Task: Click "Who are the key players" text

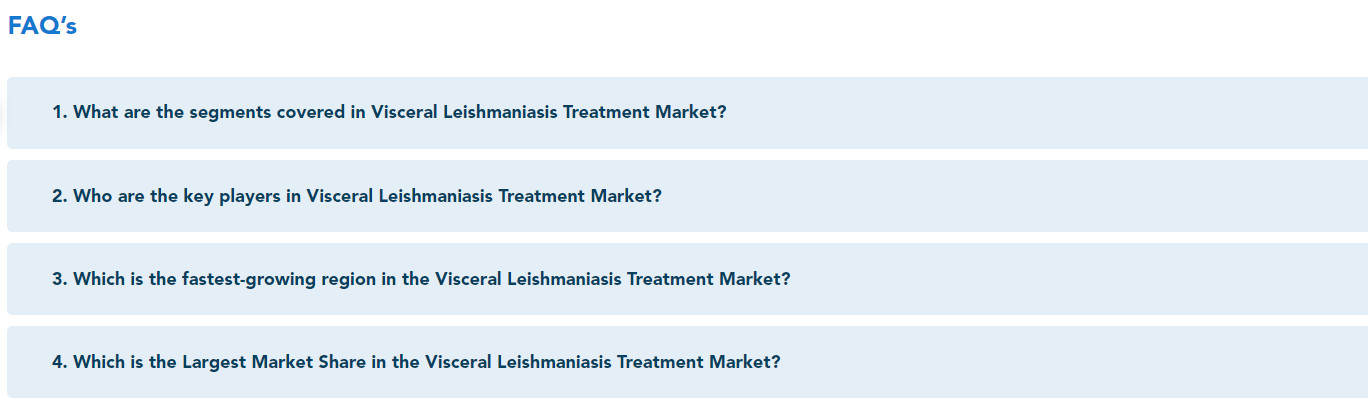Action: 176,196
